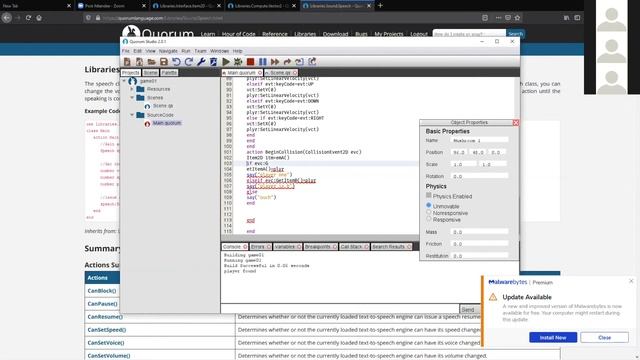Run the program with the green play icon
This screenshot has height=360, width=640.
pyautogui.click(x=226, y=62)
